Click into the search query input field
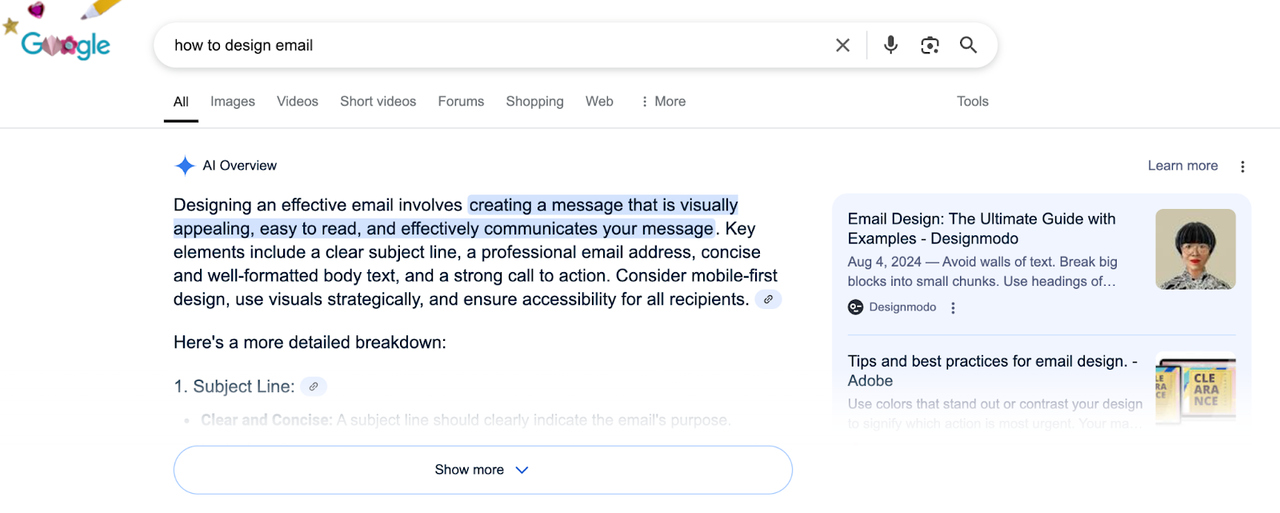The width and height of the screenshot is (1280, 513). [x=495, y=45]
